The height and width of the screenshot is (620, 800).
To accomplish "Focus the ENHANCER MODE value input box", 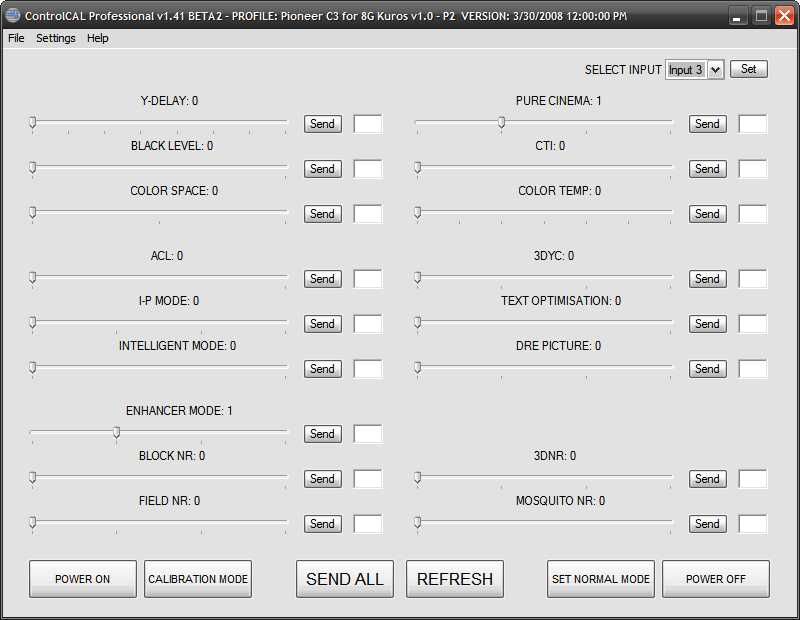I will pyautogui.click(x=368, y=434).
